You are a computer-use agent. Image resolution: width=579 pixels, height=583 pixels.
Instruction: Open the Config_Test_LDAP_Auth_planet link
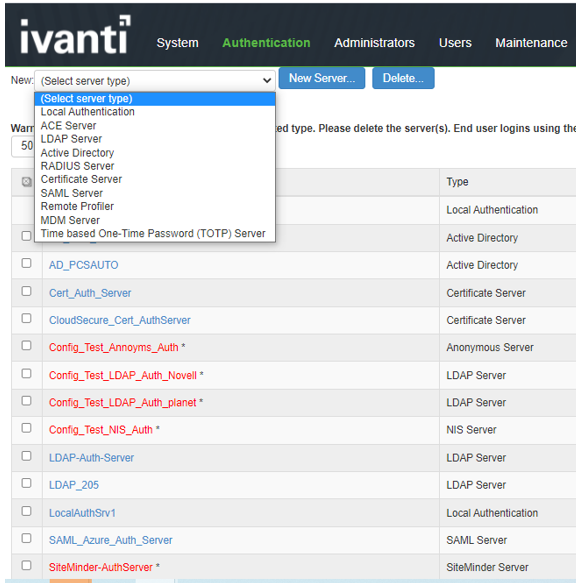pyautogui.click(x=122, y=402)
